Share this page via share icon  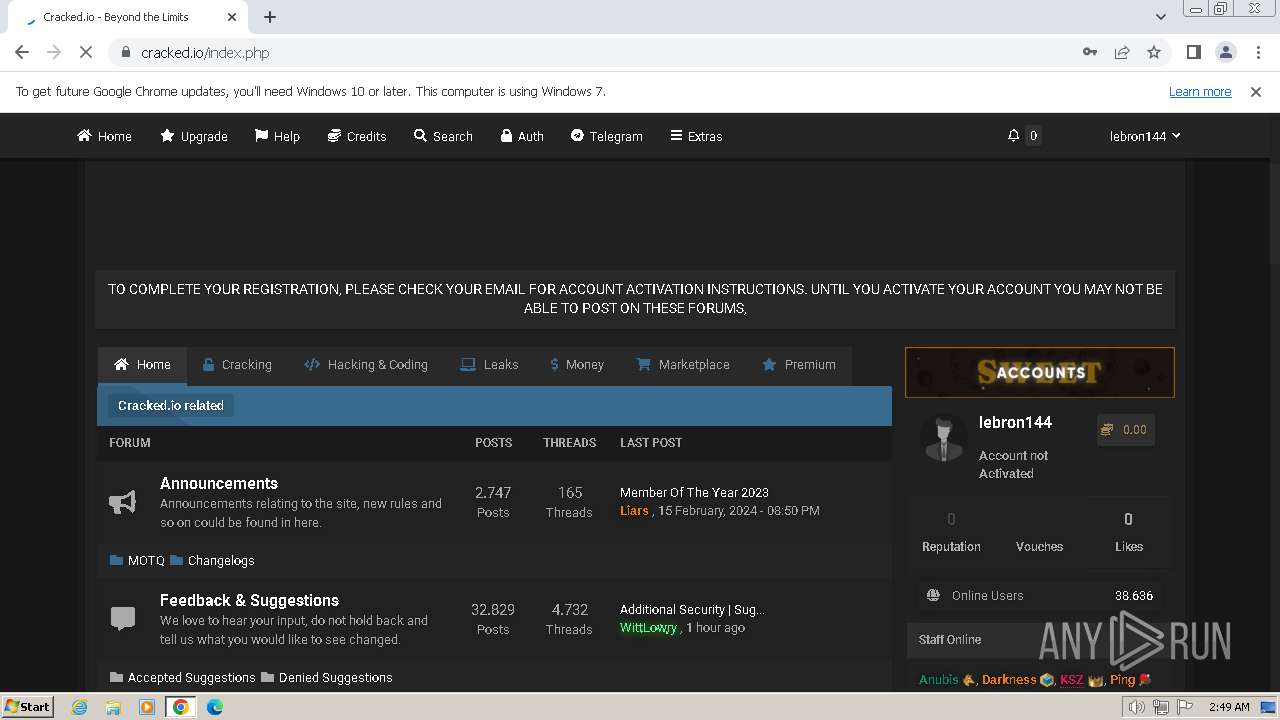pos(1122,52)
